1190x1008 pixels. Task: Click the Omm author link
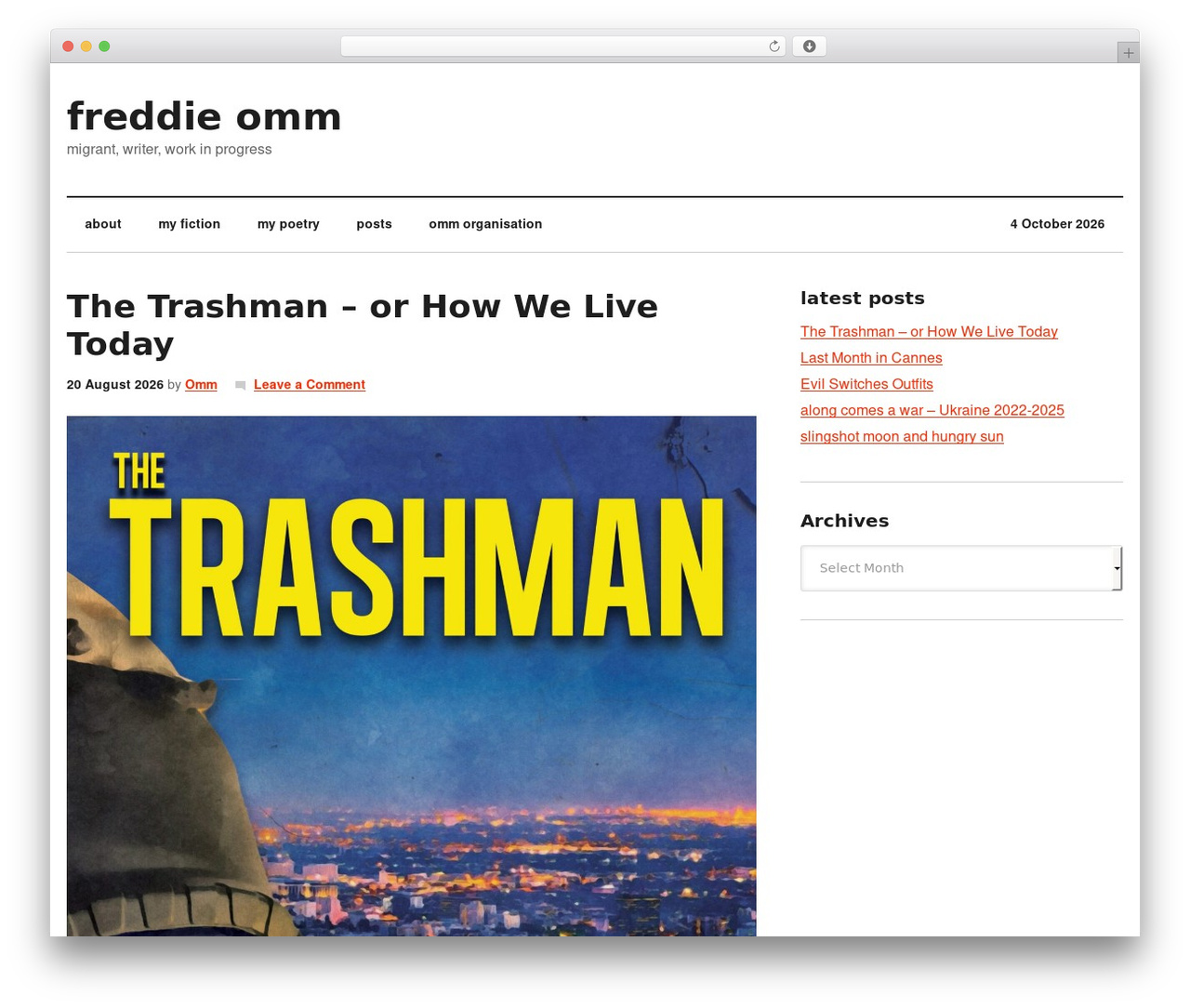pyautogui.click(x=201, y=385)
